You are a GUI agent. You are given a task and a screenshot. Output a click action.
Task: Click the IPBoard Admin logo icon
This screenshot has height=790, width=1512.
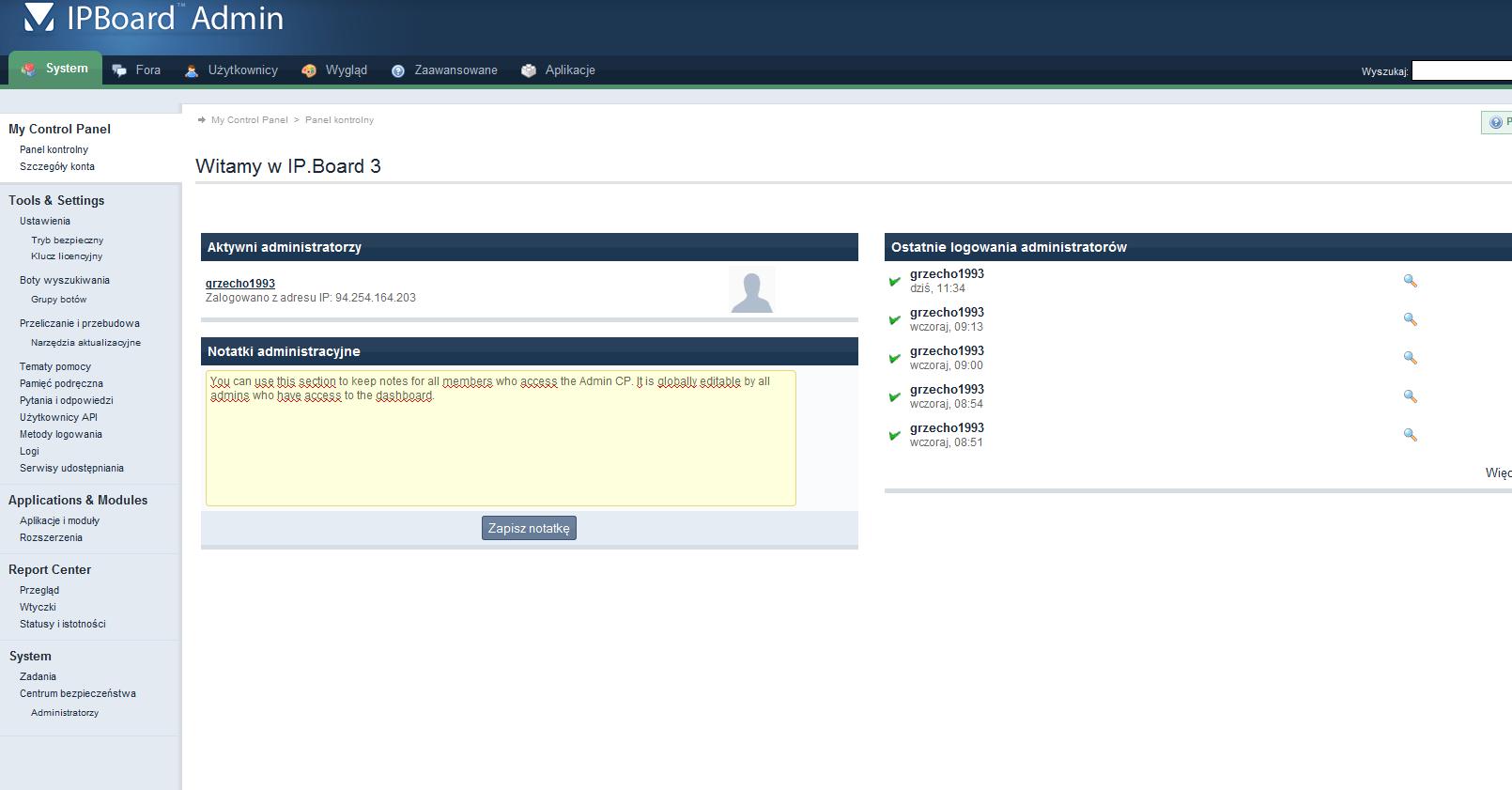pos(39,17)
